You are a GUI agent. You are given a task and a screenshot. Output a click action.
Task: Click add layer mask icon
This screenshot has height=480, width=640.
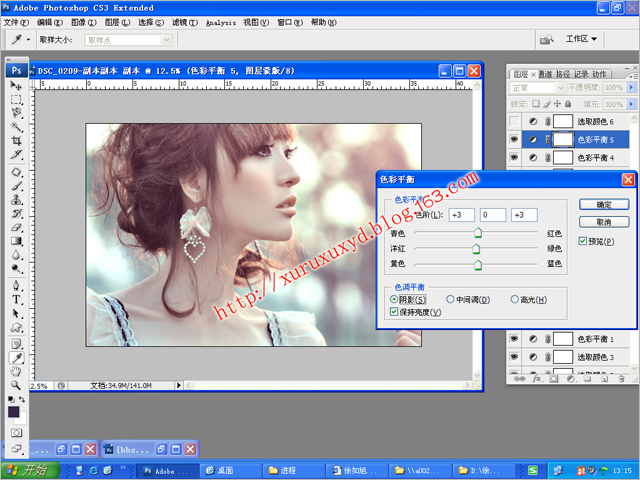(553, 379)
